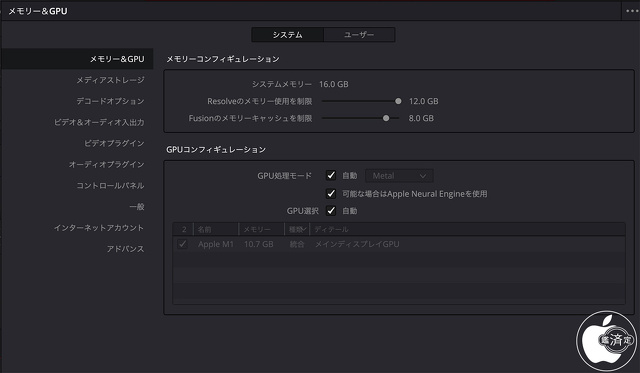Click the 8.0 GB Fusion cache value

click(x=421, y=118)
